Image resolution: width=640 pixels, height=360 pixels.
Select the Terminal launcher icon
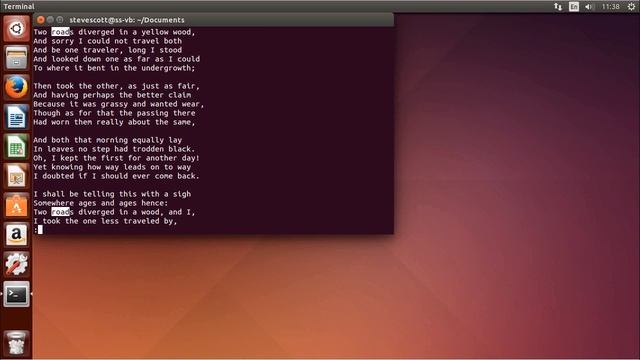pos(16,294)
